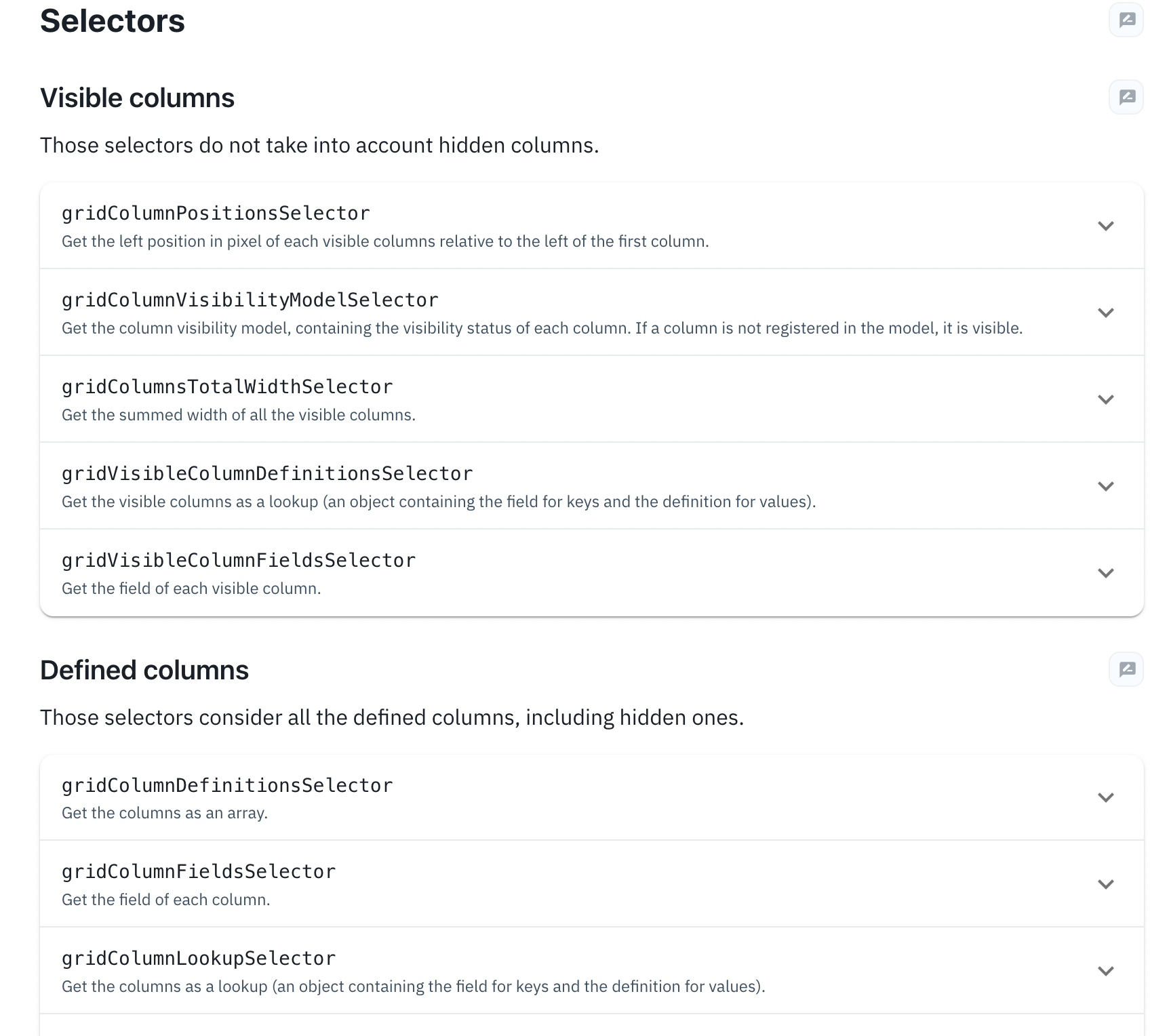Click the Selectors page heading
The height and width of the screenshot is (1036, 1169).
click(113, 21)
